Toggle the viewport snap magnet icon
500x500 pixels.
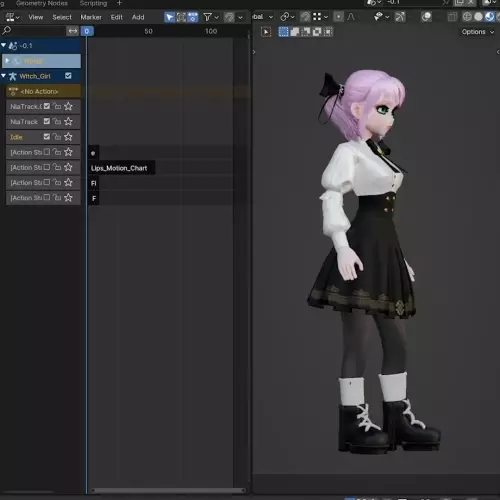click(305, 17)
